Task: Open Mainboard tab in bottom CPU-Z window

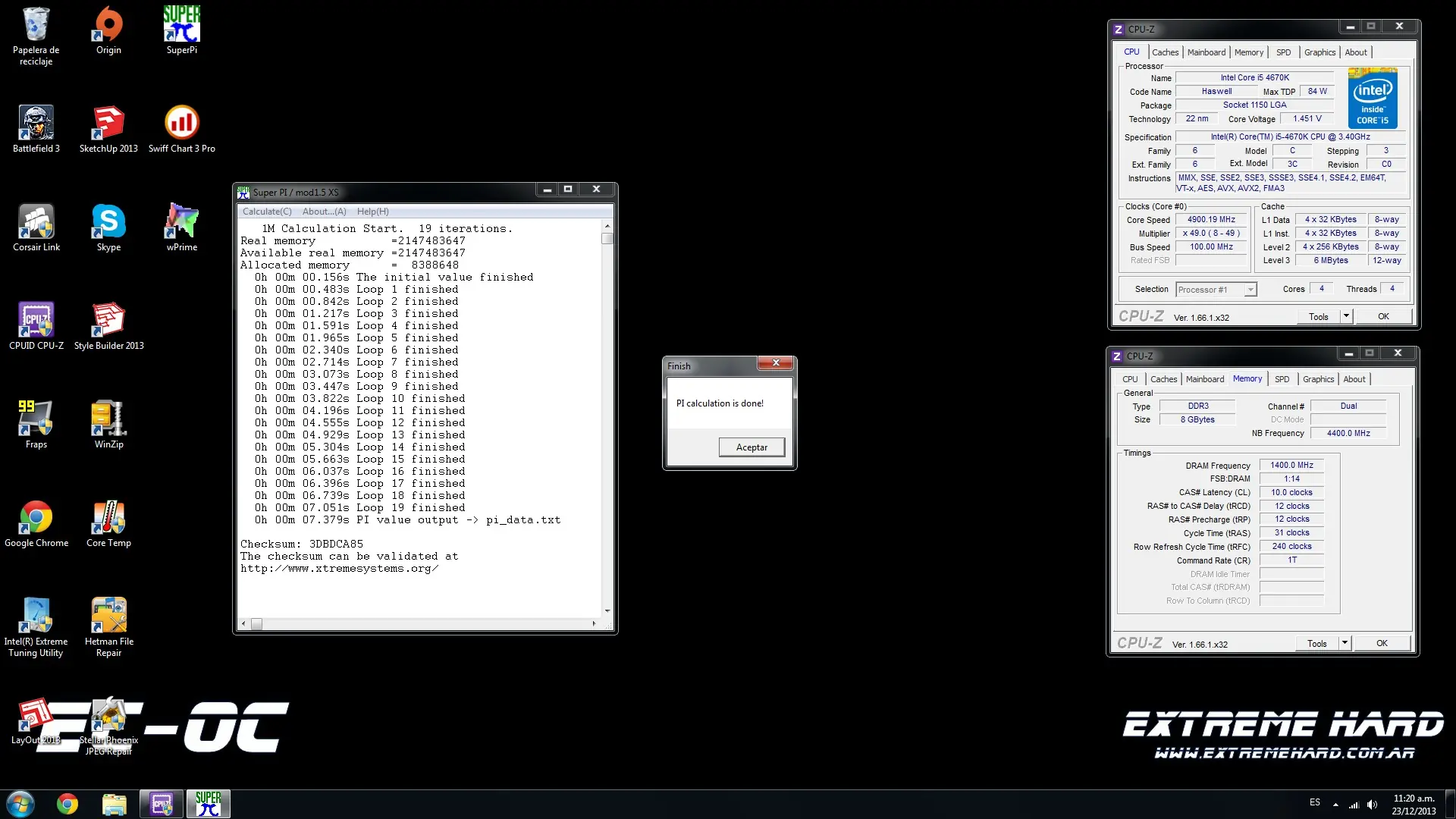Action: [x=1204, y=379]
